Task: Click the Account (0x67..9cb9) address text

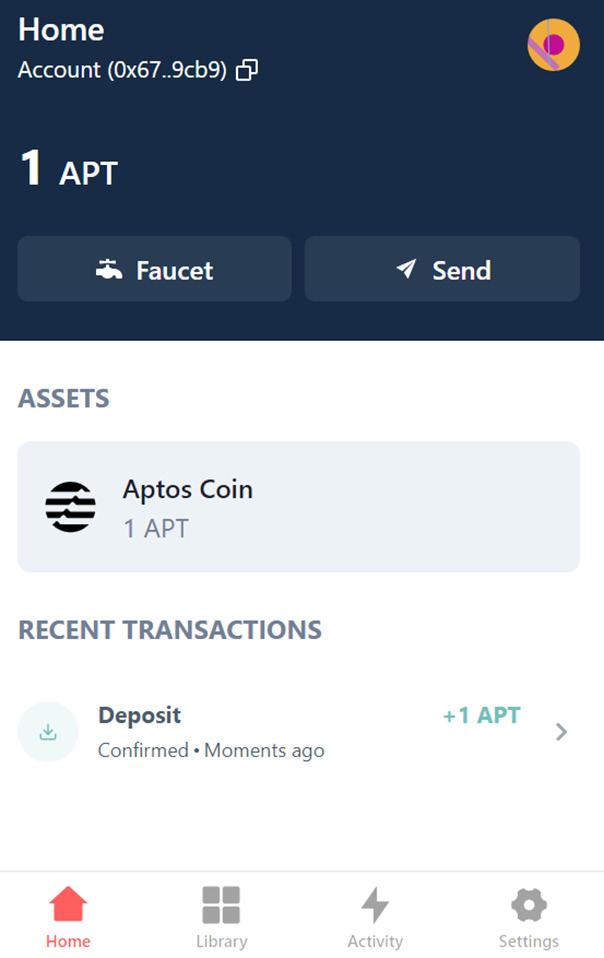Action: coord(123,70)
